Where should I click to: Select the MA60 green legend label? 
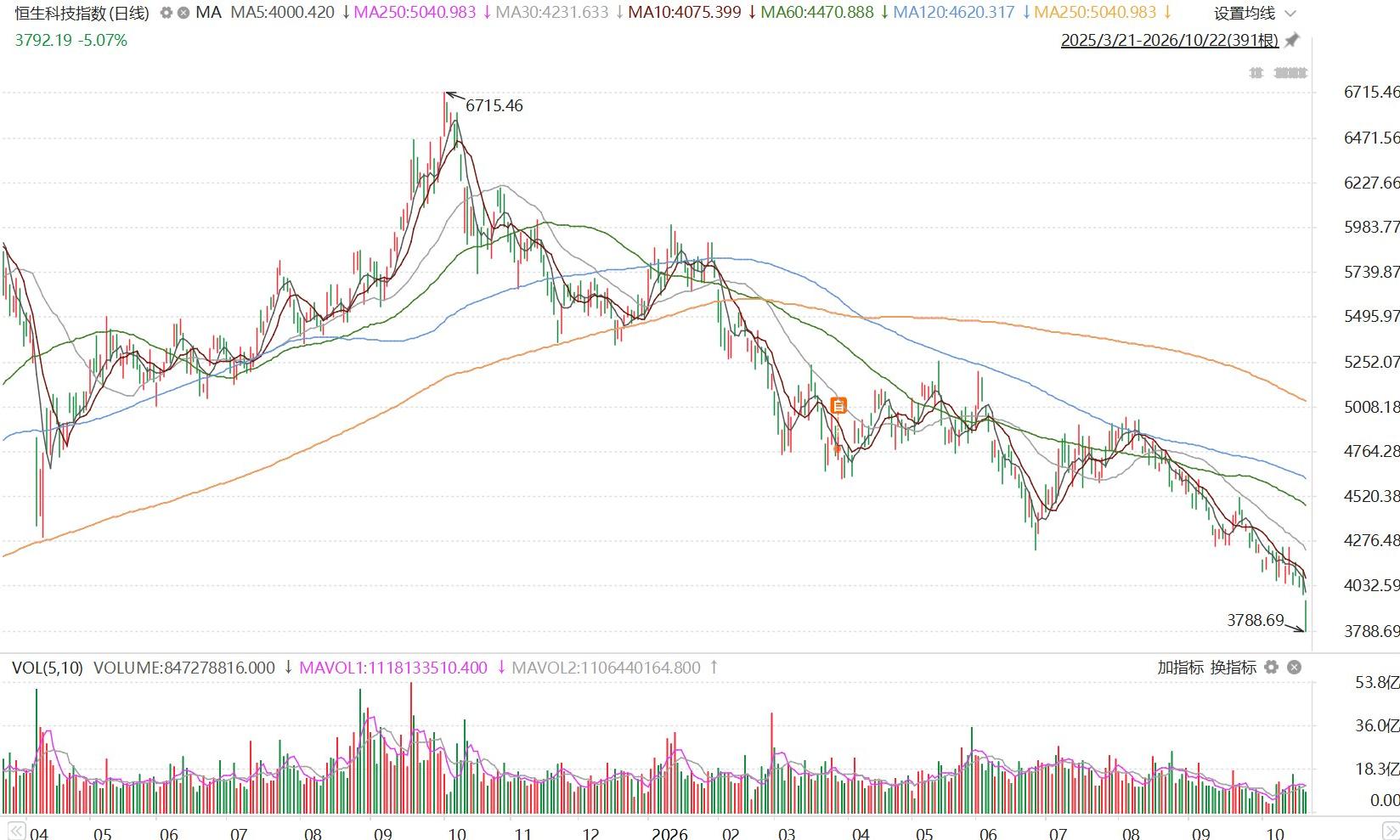click(817, 13)
